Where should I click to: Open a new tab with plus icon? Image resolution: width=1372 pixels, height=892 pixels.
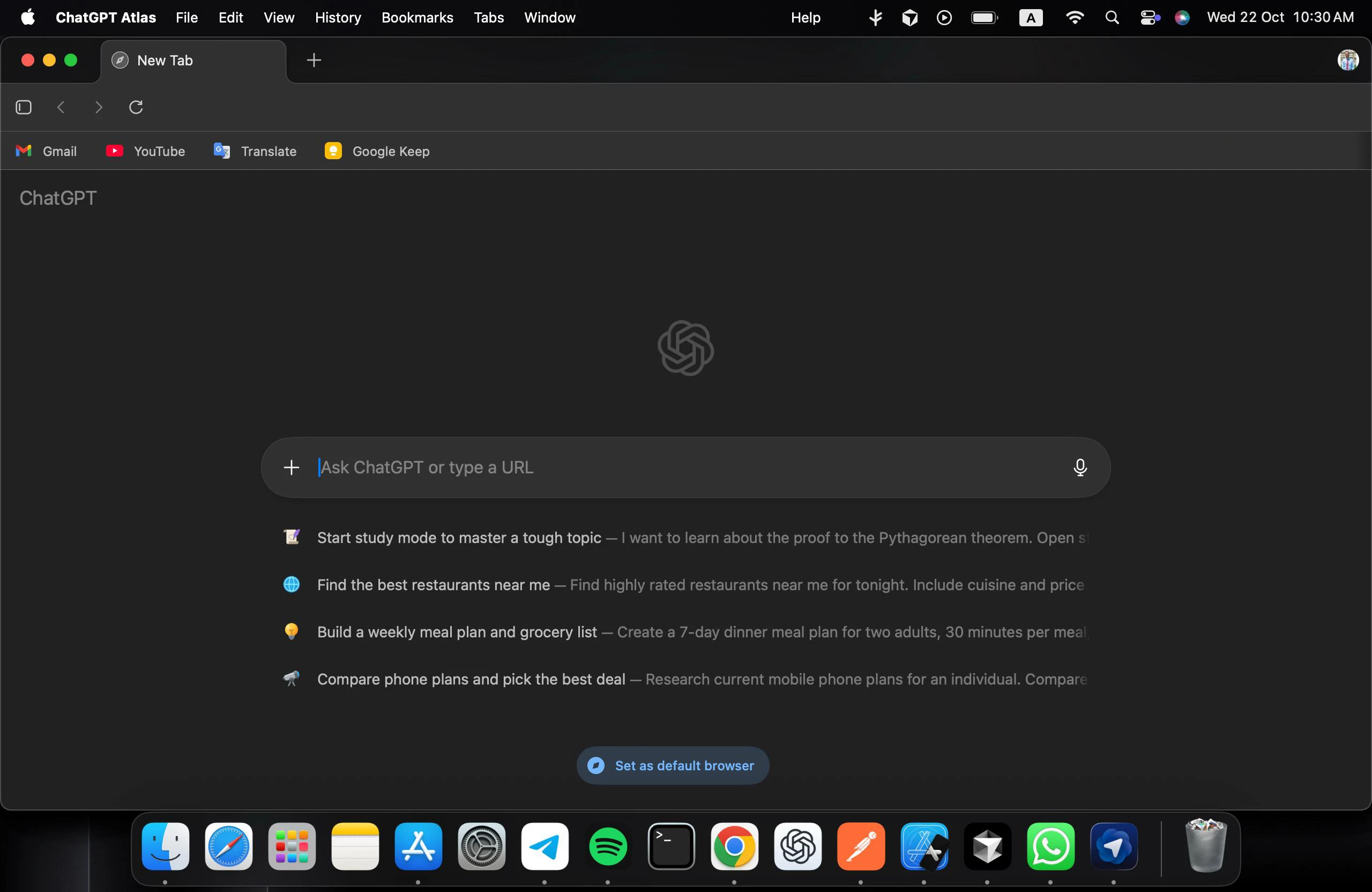click(x=314, y=60)
